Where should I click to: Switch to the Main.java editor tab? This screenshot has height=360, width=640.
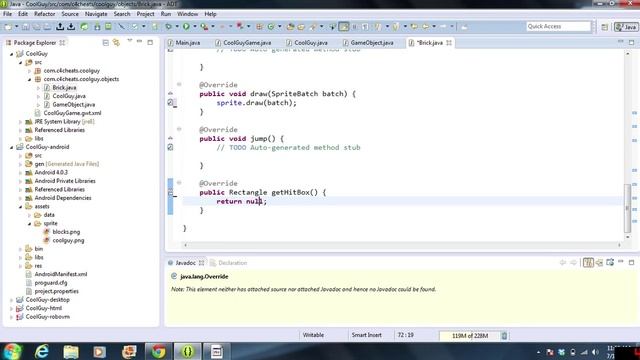click(x=184, y=42)
